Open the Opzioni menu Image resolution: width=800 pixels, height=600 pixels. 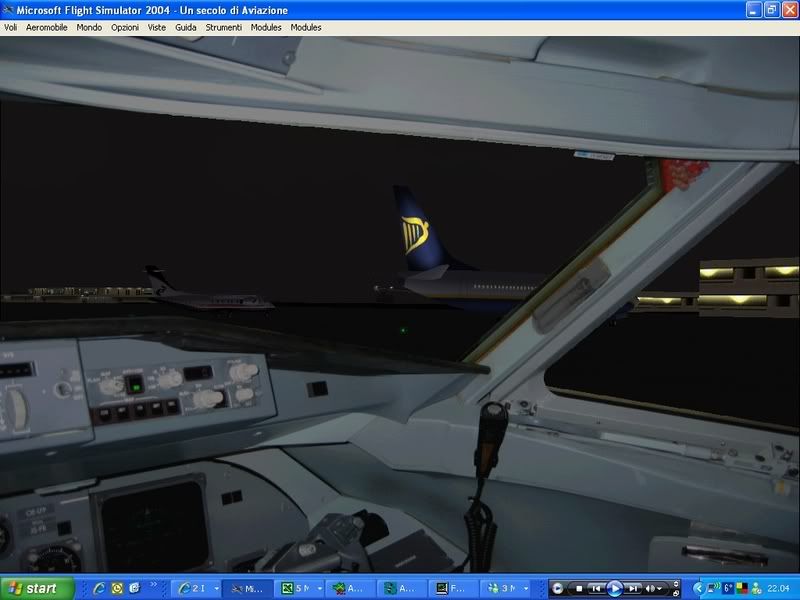tap(125, 28)
